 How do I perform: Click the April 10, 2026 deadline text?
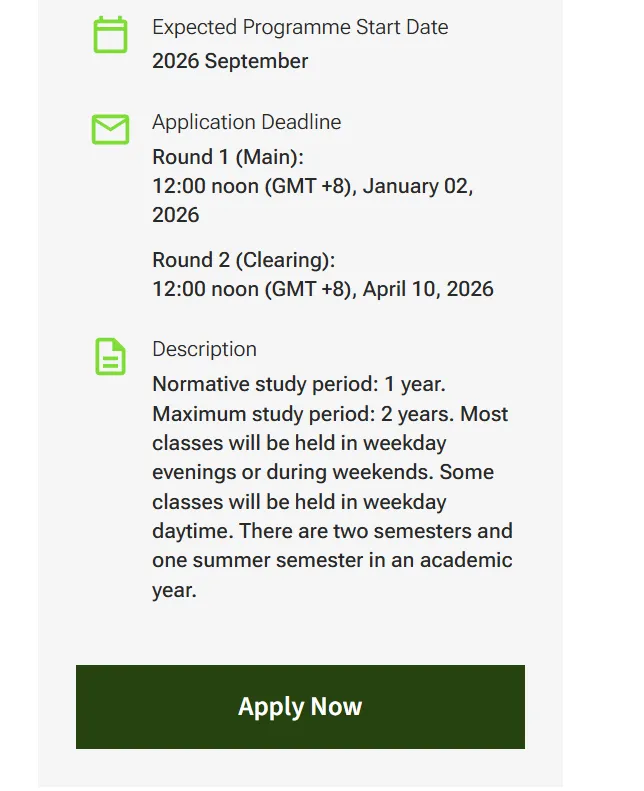pyautogui.click(x=428, y=289)
